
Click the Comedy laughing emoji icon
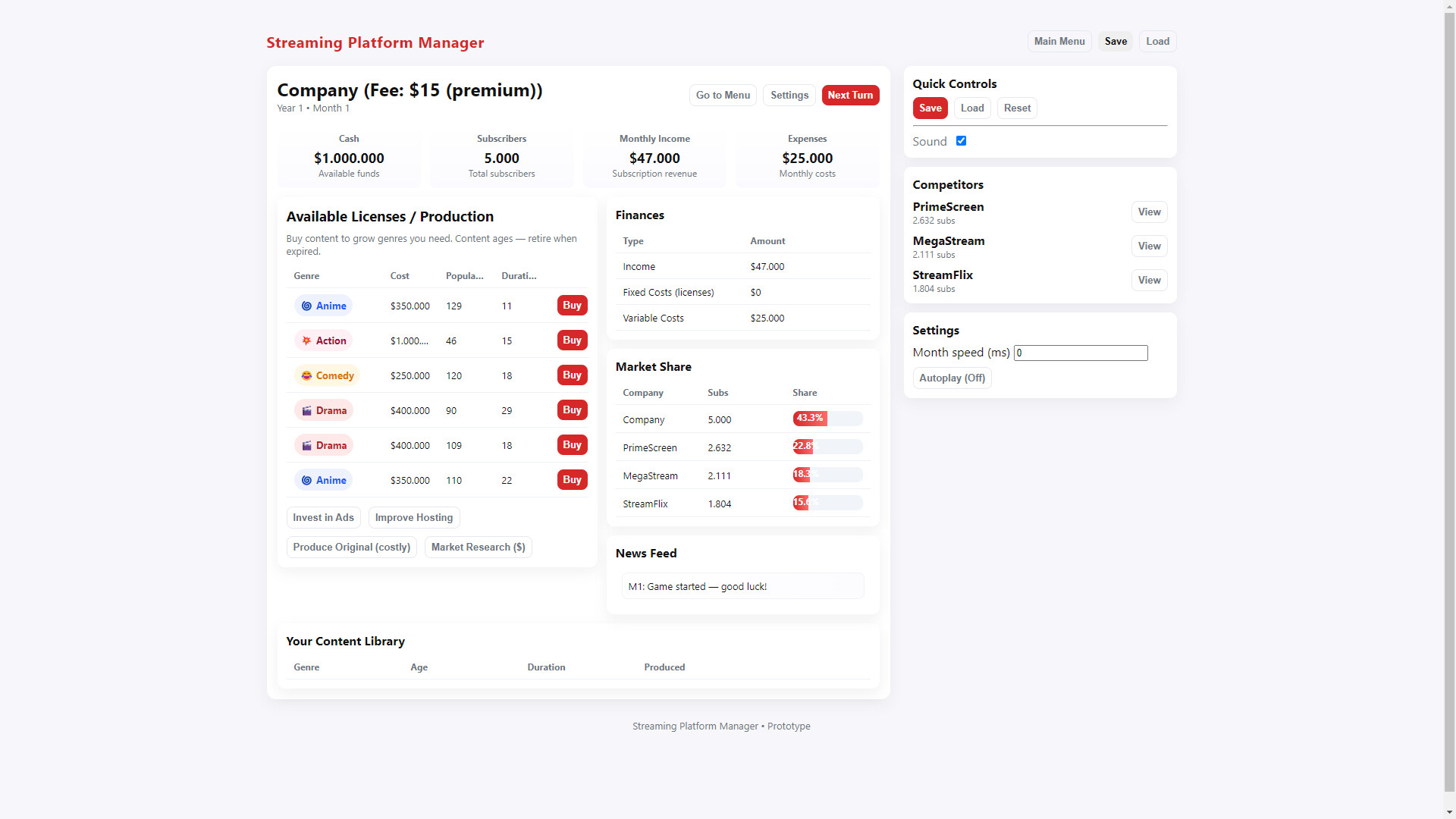[306, 375]
